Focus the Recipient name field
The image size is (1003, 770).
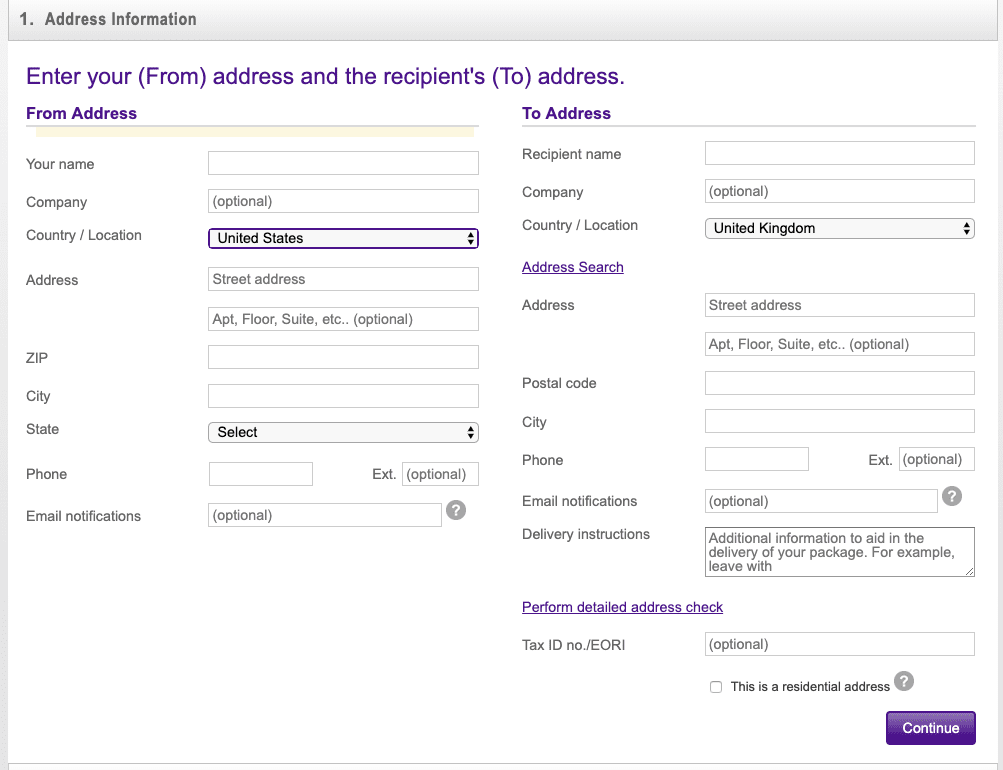839,153
